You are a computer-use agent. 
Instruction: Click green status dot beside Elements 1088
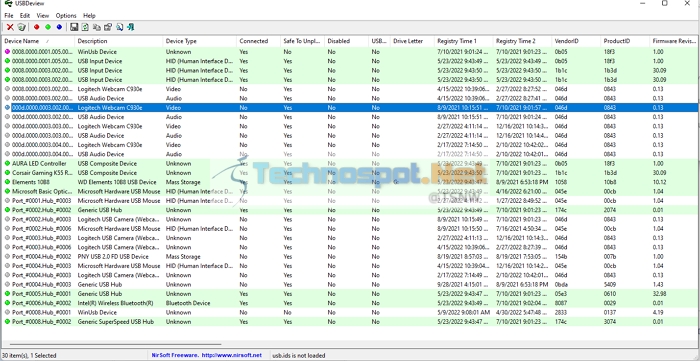coord(7,182)
